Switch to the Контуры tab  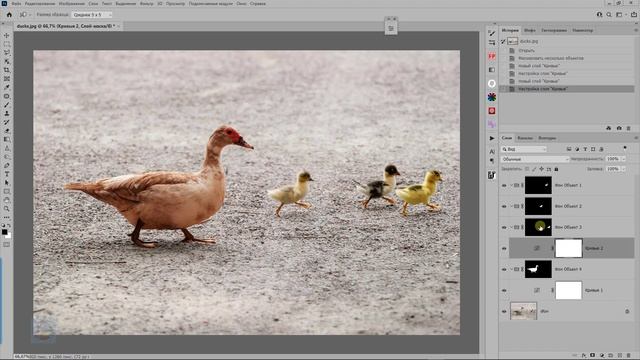(547, 138)
